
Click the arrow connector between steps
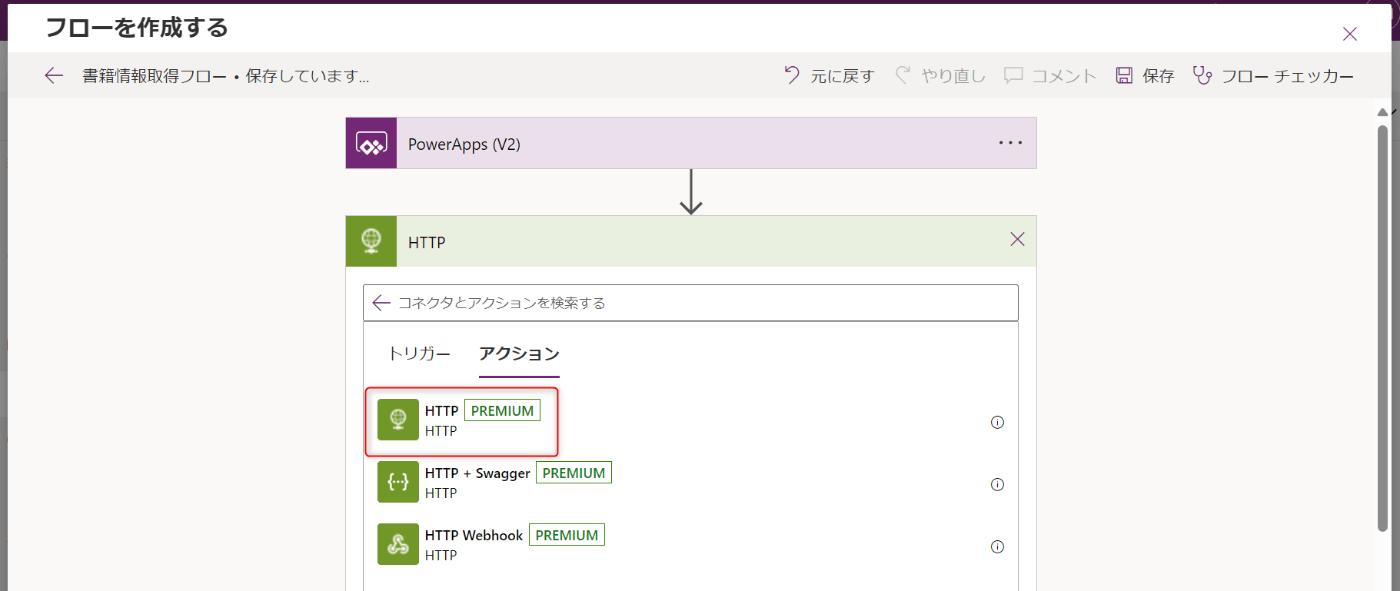691,192
